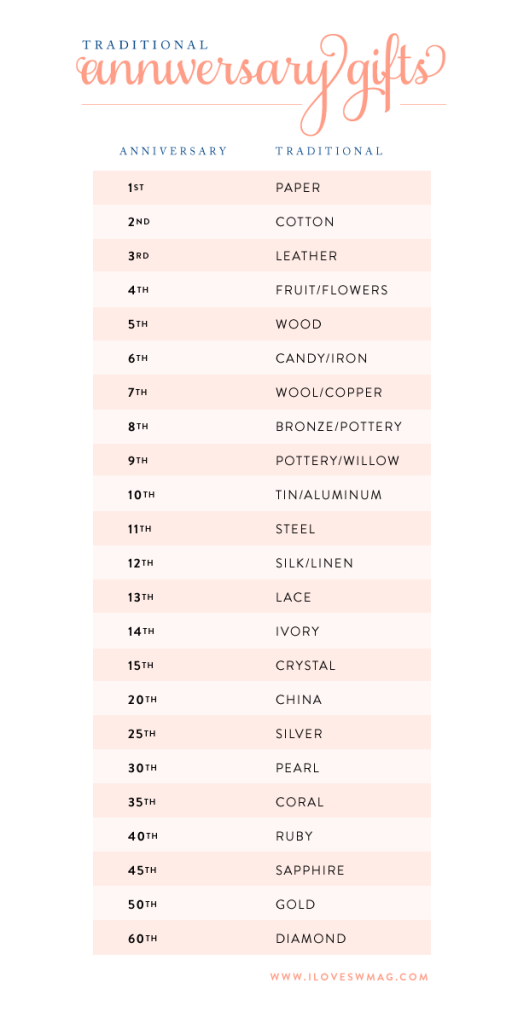Select the Crystal gift entry

click(306, 665)
